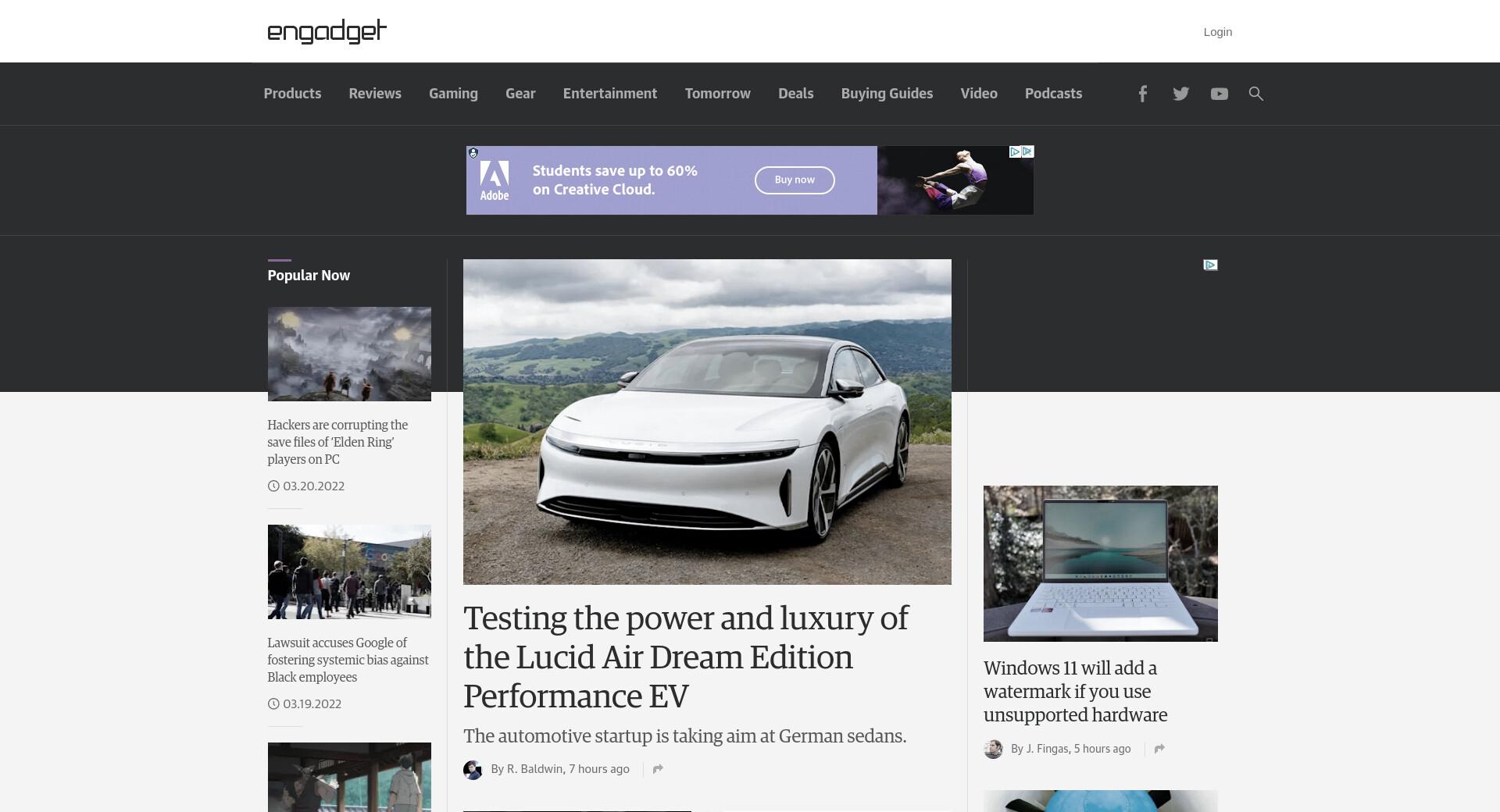The height and width of the screenshot is (812, 1500).
Task: Open the Google campus crowd thumbnail
Action: point(349,572)
